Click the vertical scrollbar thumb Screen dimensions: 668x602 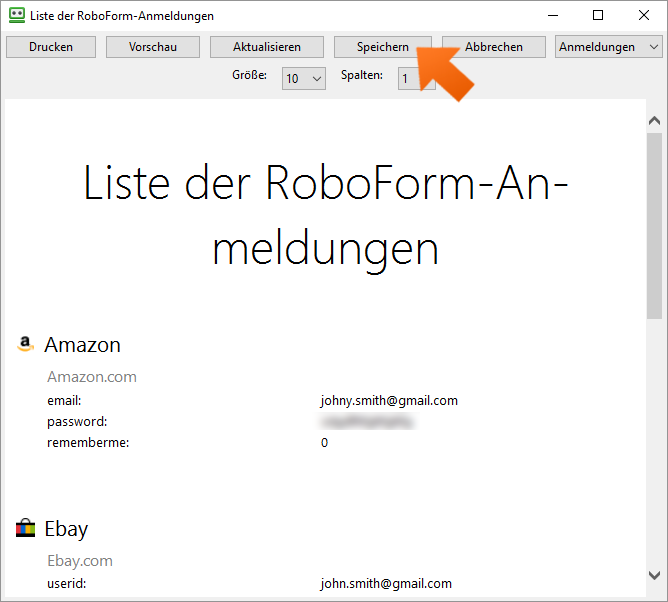pyautogui.click(x=654, y=226)
